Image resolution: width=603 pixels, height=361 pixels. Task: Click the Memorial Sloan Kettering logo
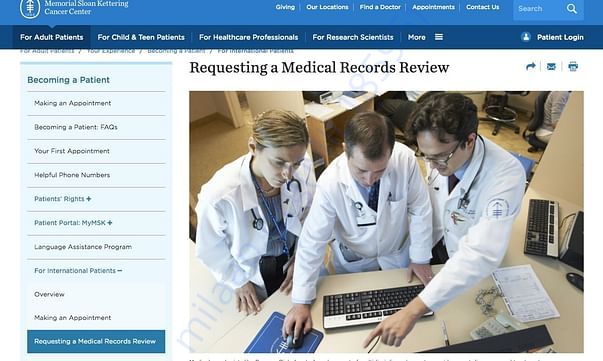[x=74, y=8]
